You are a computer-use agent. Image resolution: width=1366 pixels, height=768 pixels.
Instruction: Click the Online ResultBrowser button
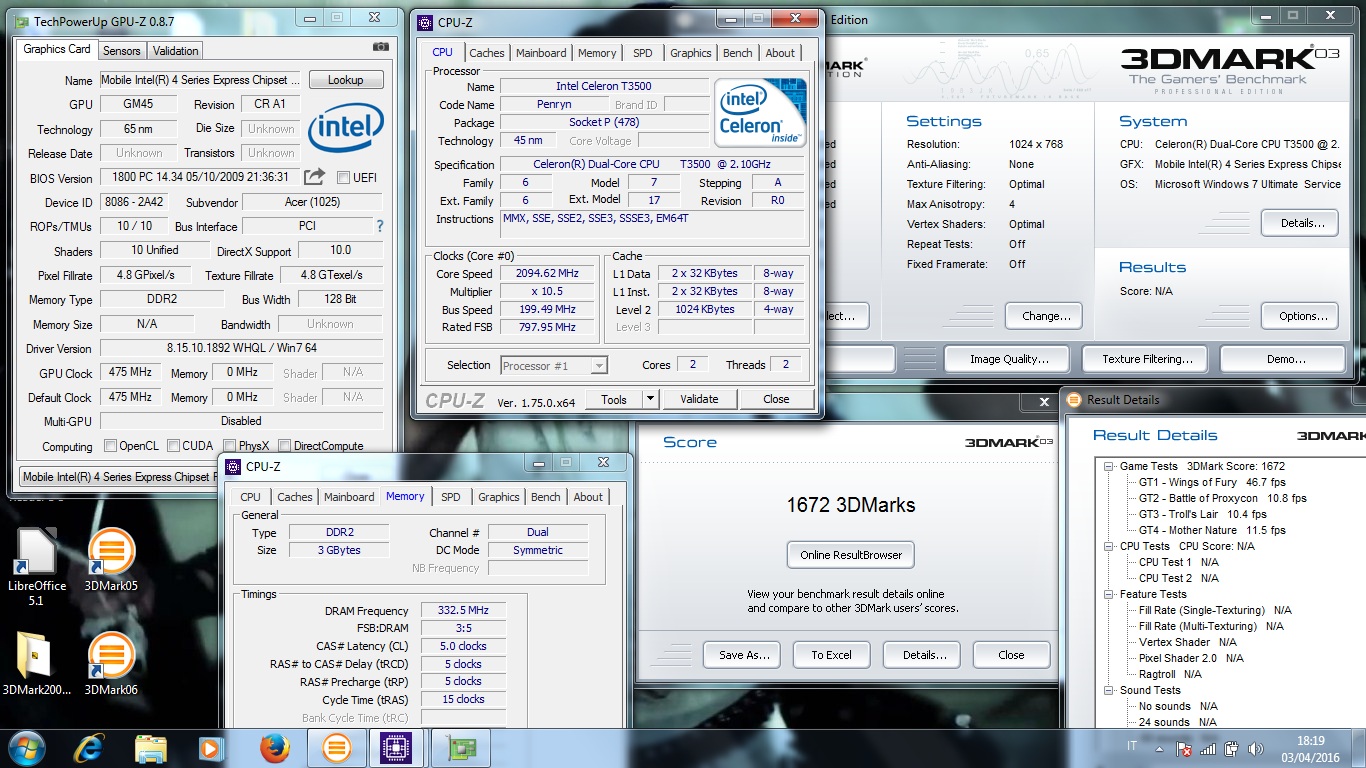click(x=851, y=555)
